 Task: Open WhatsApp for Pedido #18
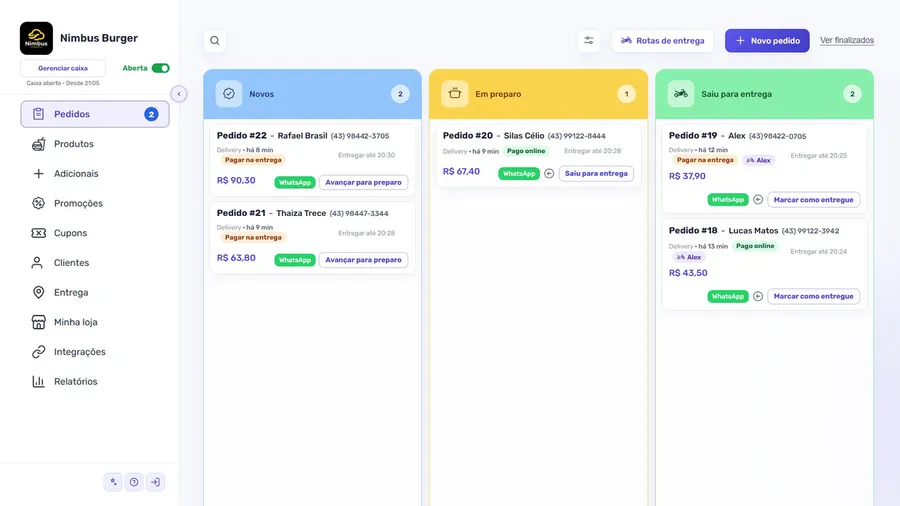728,296
